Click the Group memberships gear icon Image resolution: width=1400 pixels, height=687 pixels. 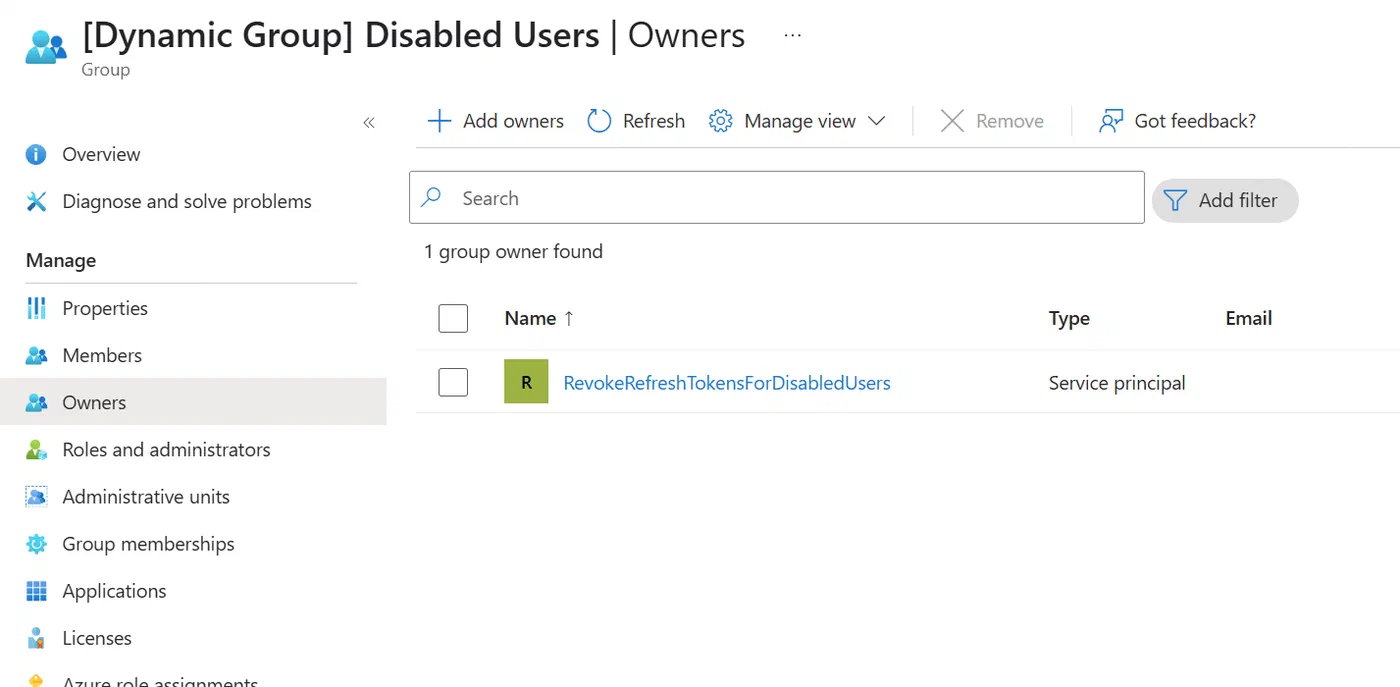(x=37, y=543)
